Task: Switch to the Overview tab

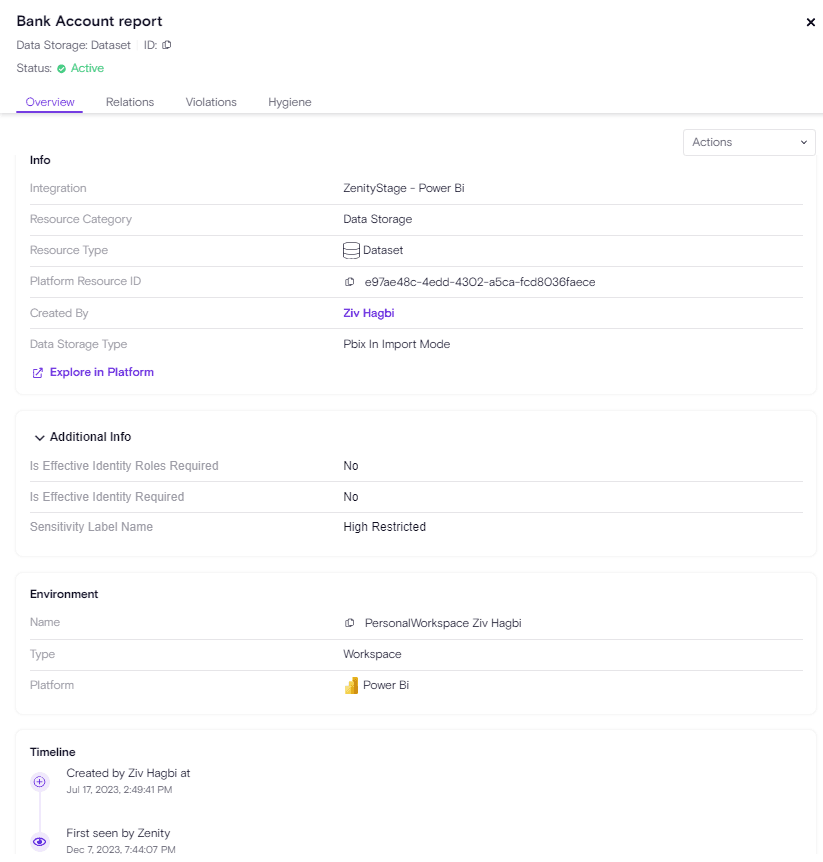Action: pyautogui.click(x=50, y=102)
